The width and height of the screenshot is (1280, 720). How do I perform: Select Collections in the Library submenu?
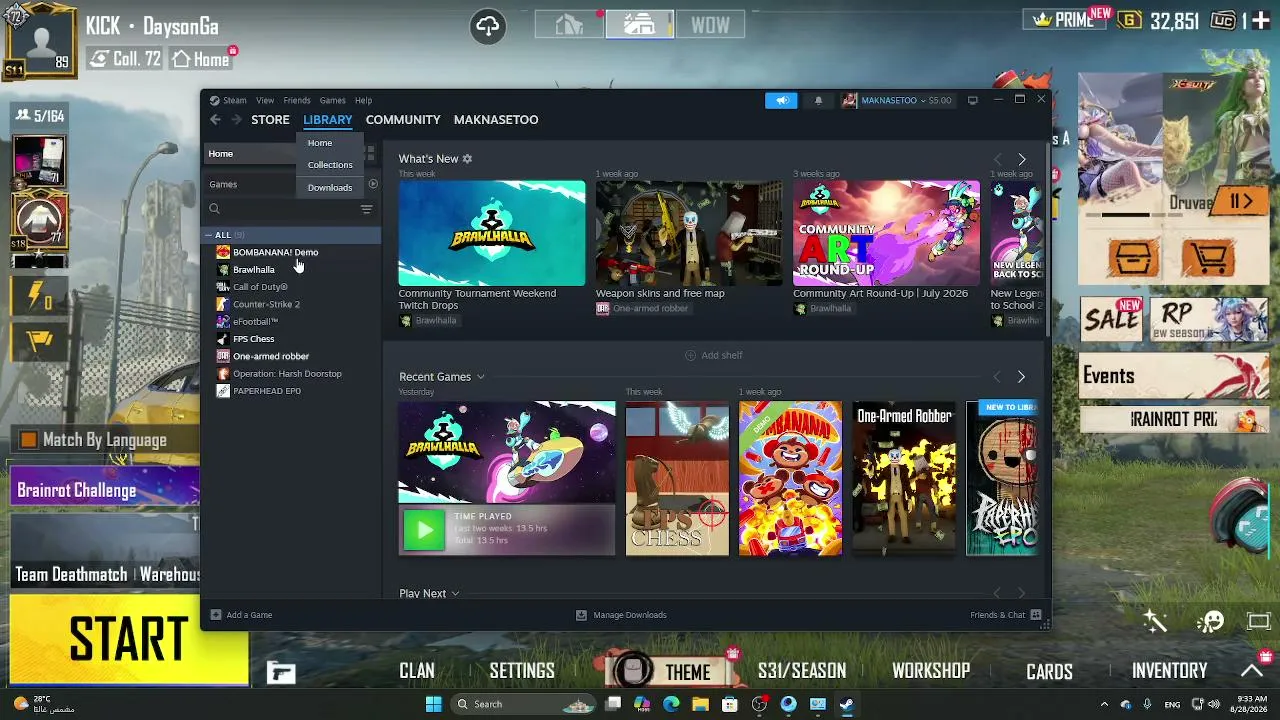330,165
